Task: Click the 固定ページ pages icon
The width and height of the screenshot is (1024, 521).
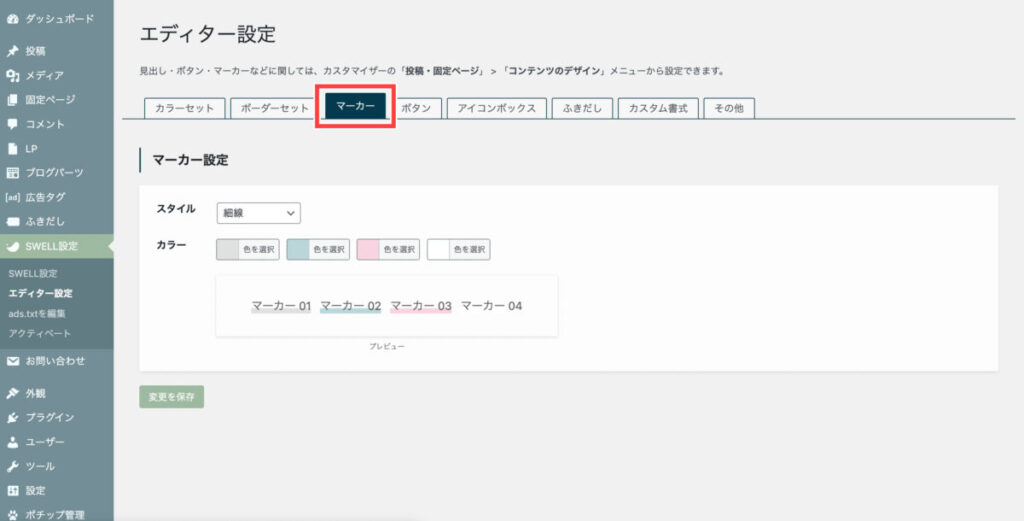Action: click(x=12, y=100)
